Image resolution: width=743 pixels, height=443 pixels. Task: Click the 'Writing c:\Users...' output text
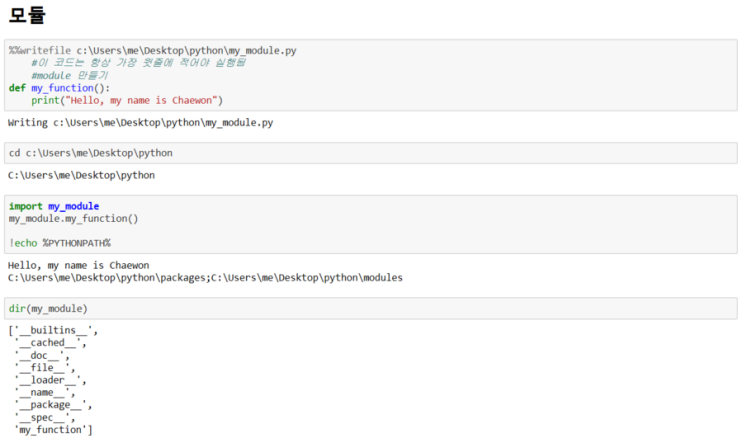tap(140, 123)
